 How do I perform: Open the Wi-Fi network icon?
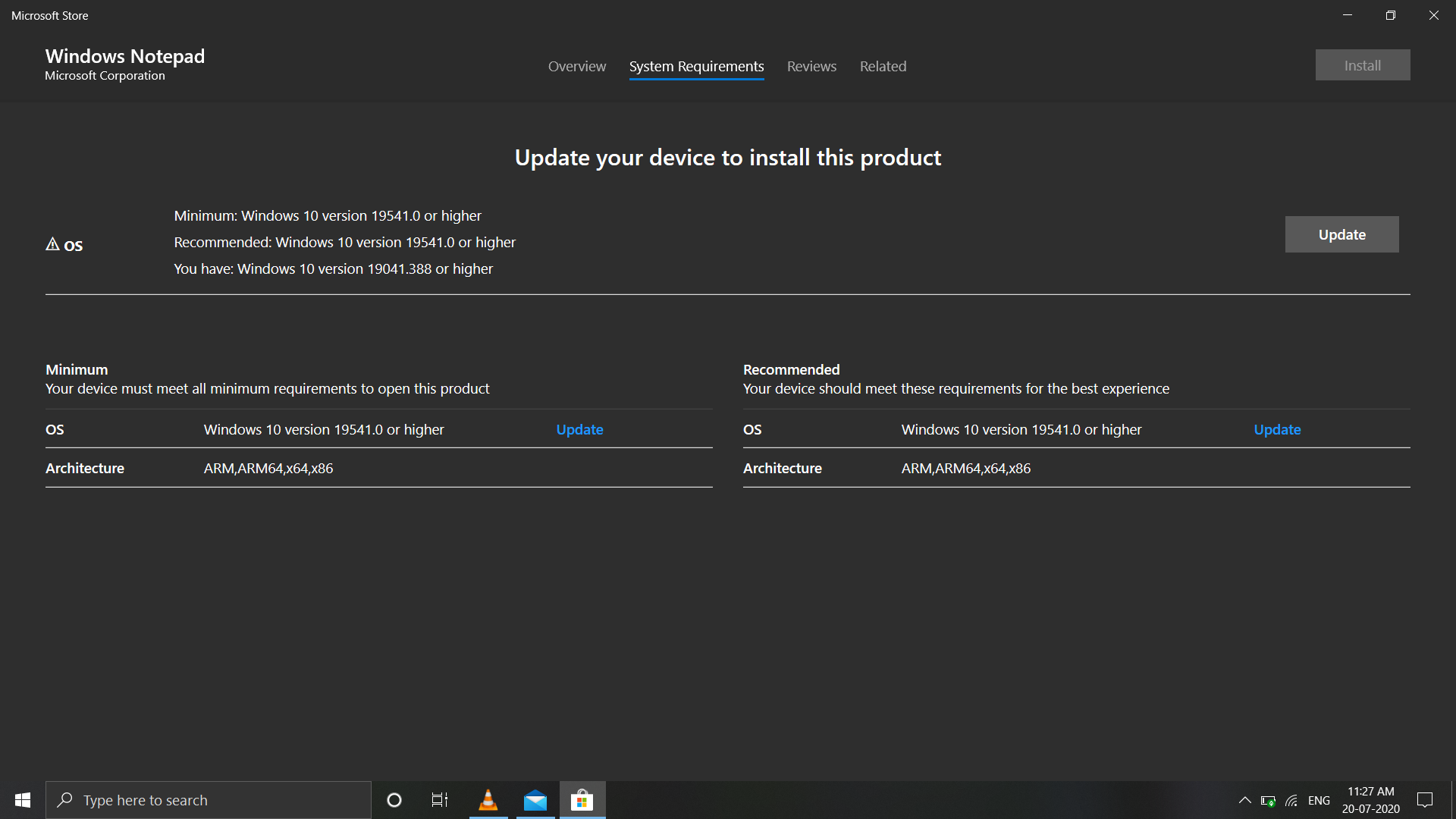(1292, 801)
